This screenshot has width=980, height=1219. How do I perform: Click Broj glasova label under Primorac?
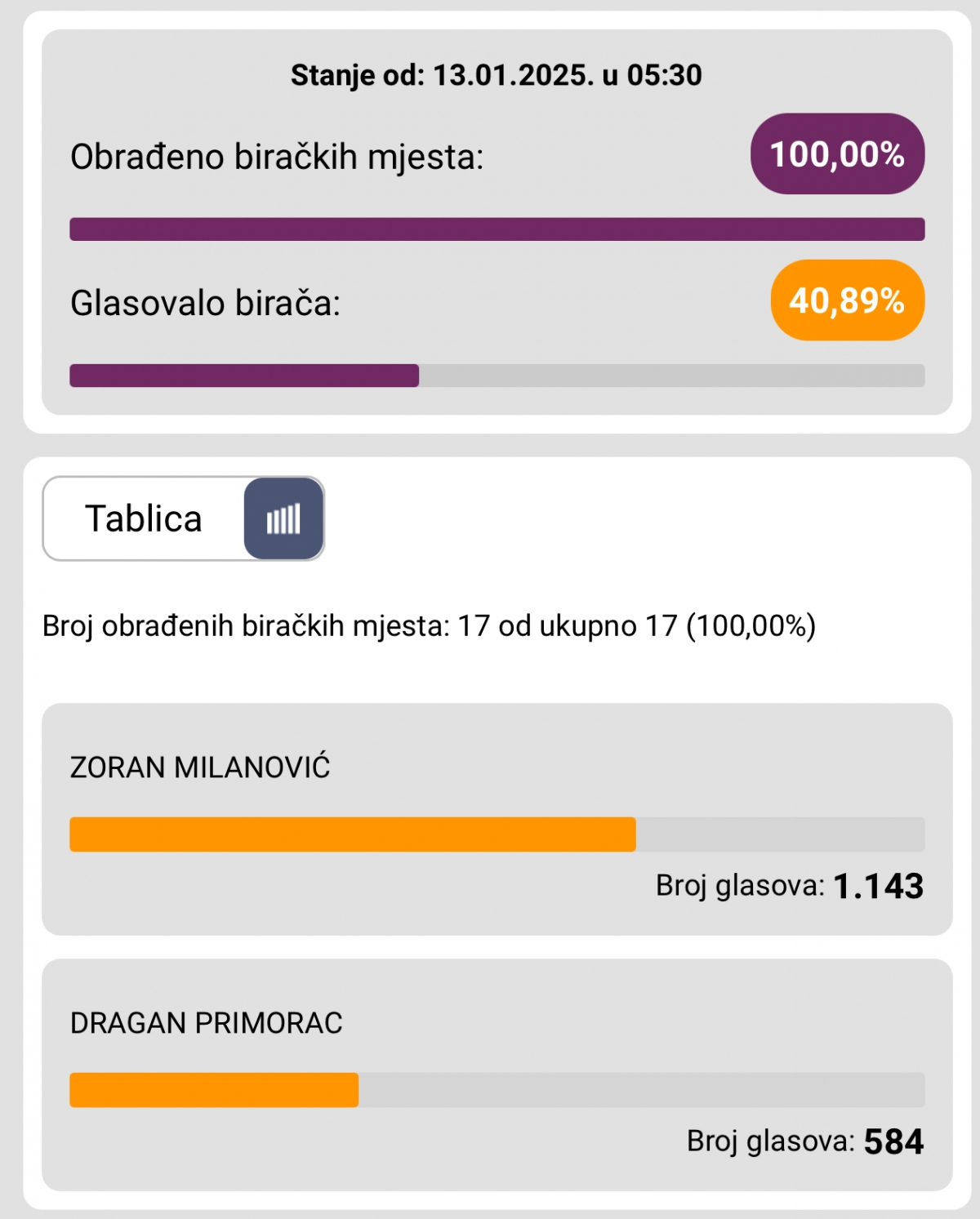point(770,1141)
